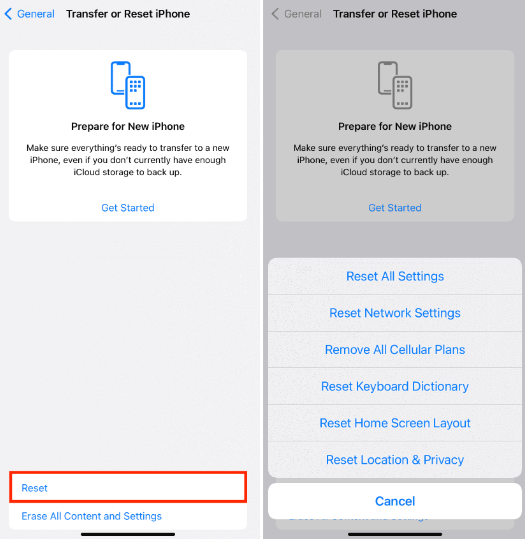The width and height of the screenshot is (525, 539).
Task: Tap the grayed General label on right
Action: pos(303,14)
